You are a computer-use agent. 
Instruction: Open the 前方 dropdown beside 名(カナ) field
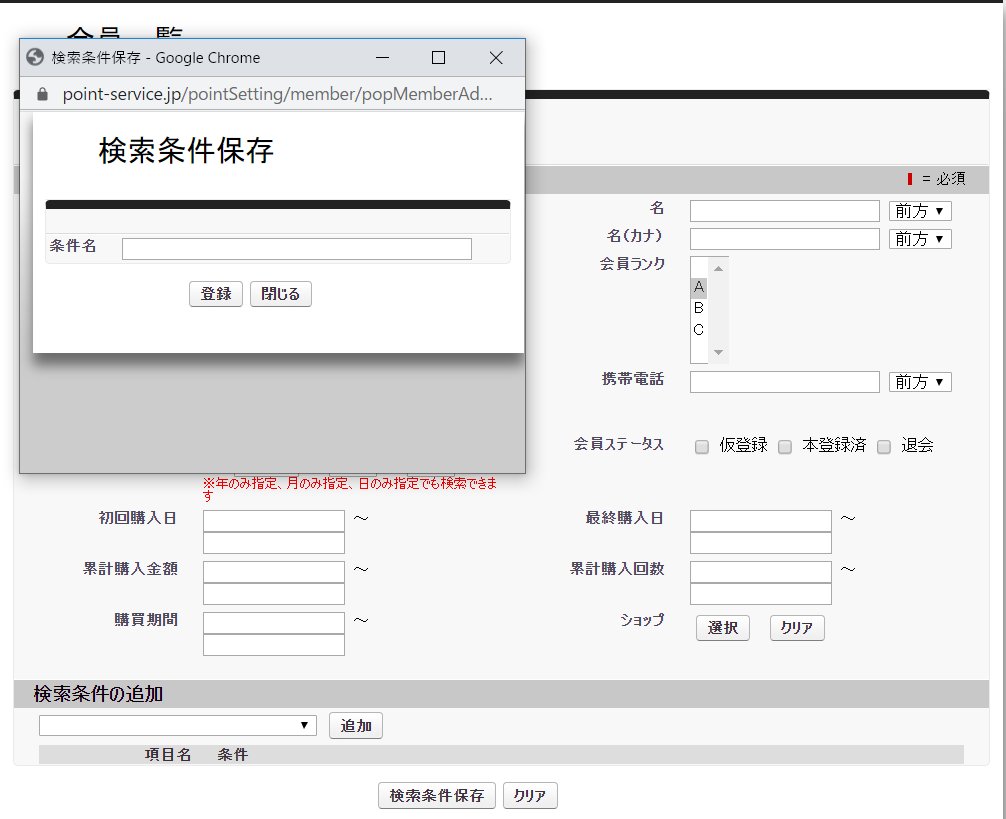(920, 239)
